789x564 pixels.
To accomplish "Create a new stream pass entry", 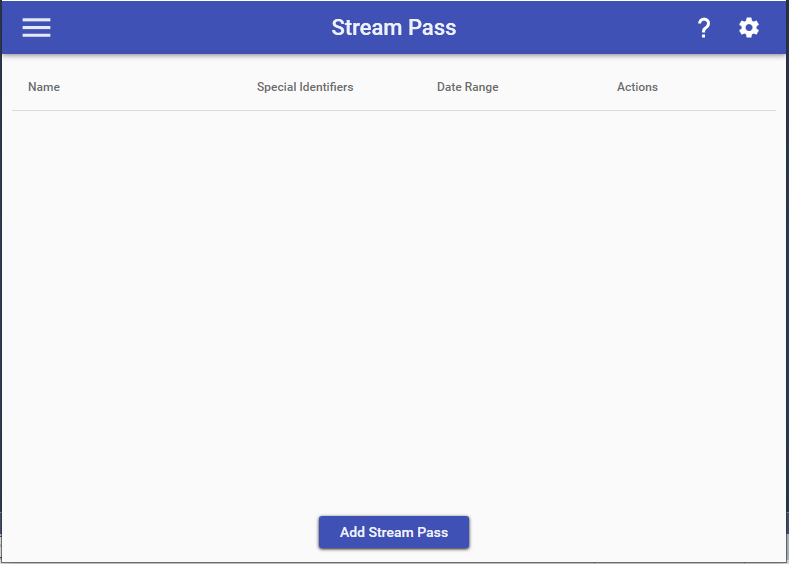I will 394,532.
